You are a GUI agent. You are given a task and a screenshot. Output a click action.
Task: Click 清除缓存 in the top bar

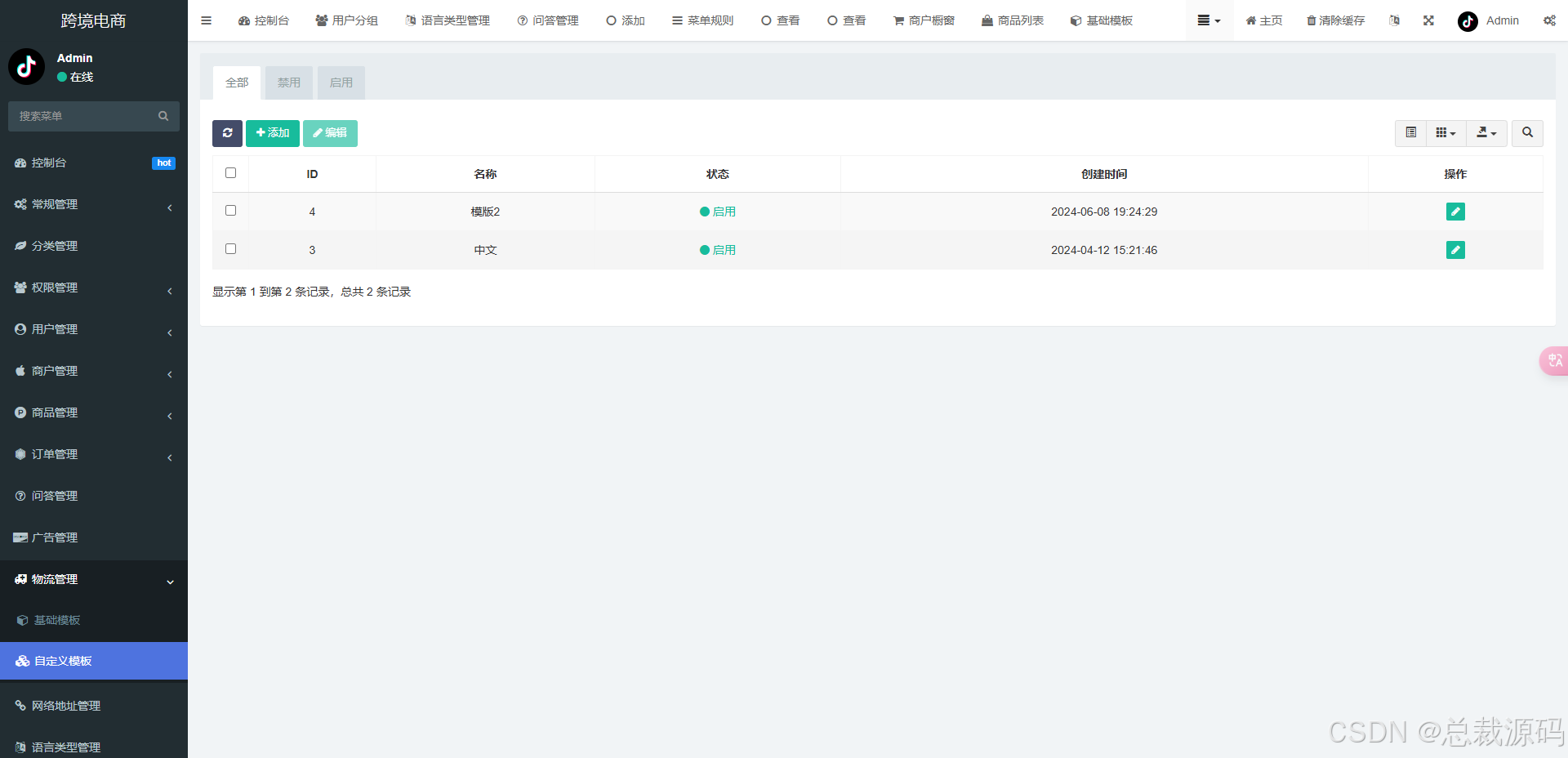[x=1335, y=20]
